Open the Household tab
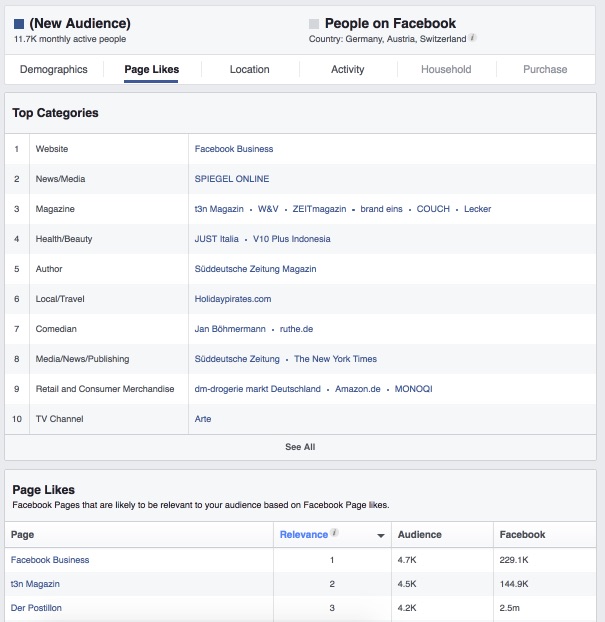The image size is (605, 622). click(446, 69)
